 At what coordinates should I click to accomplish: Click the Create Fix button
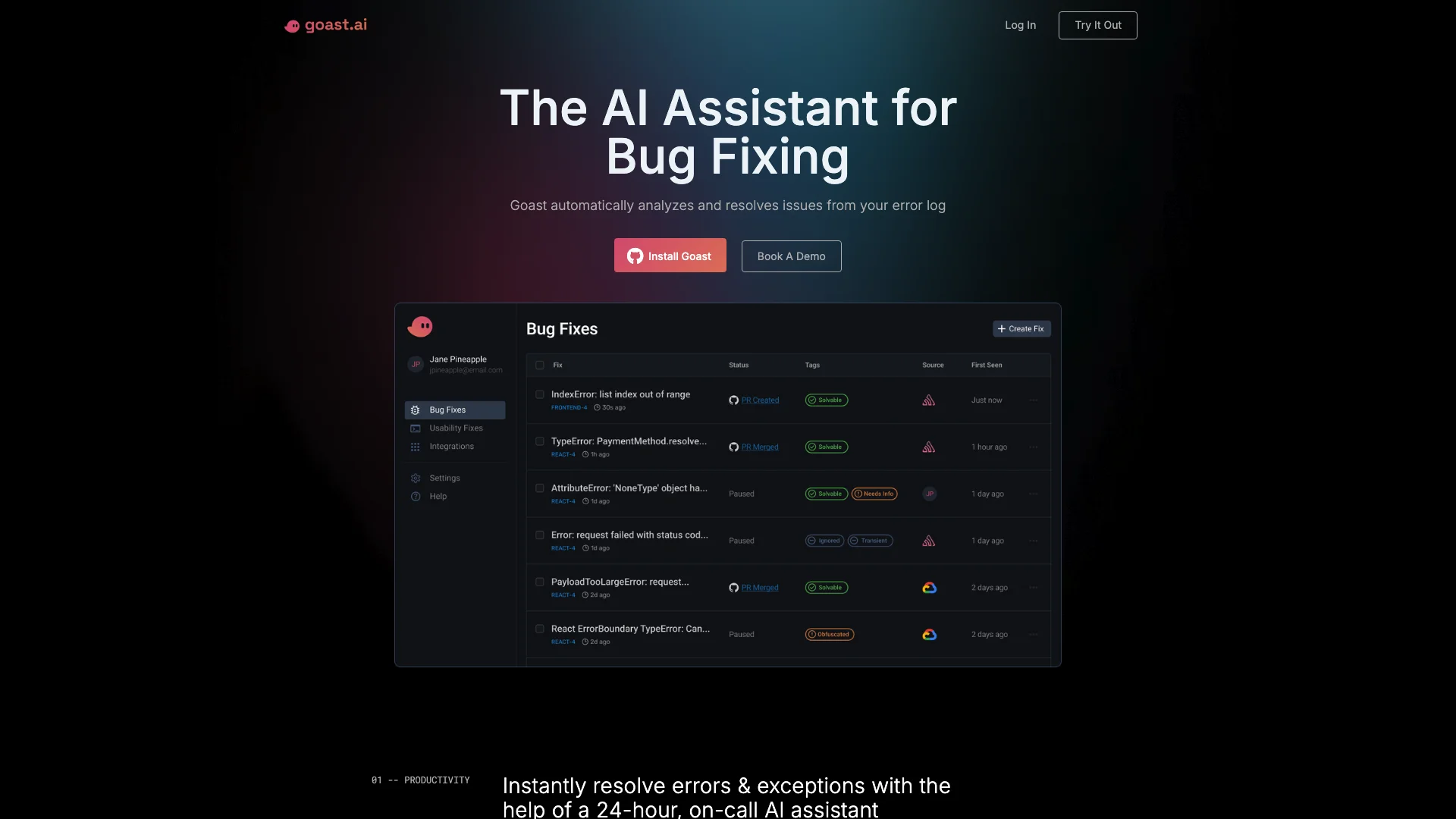[x=1021, y=328]
